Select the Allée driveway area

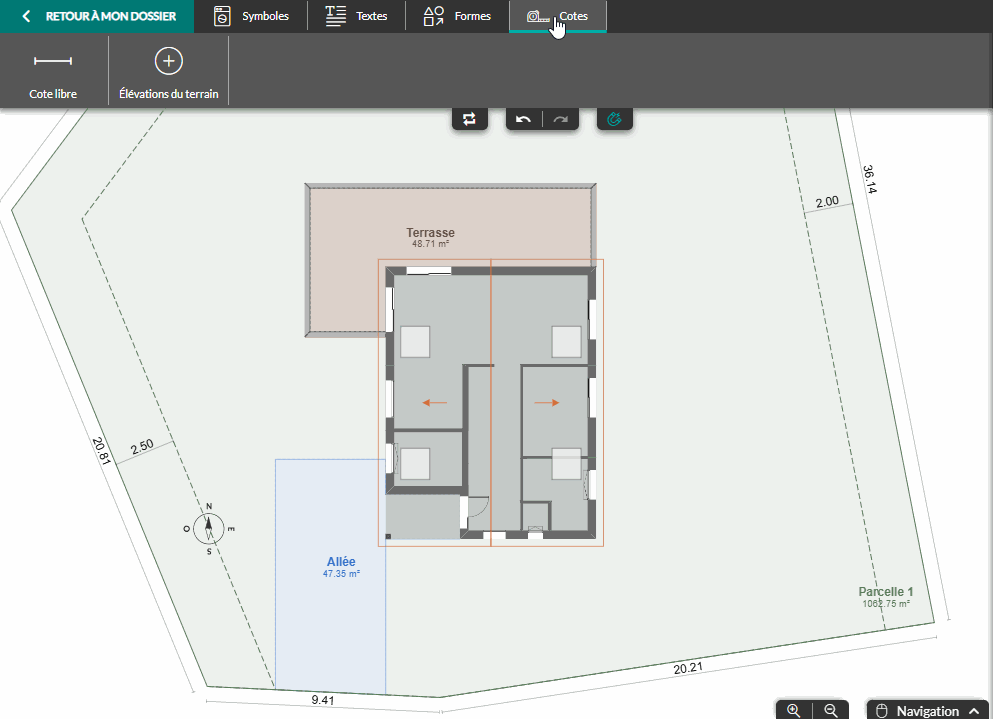click(x=341, y=562)
